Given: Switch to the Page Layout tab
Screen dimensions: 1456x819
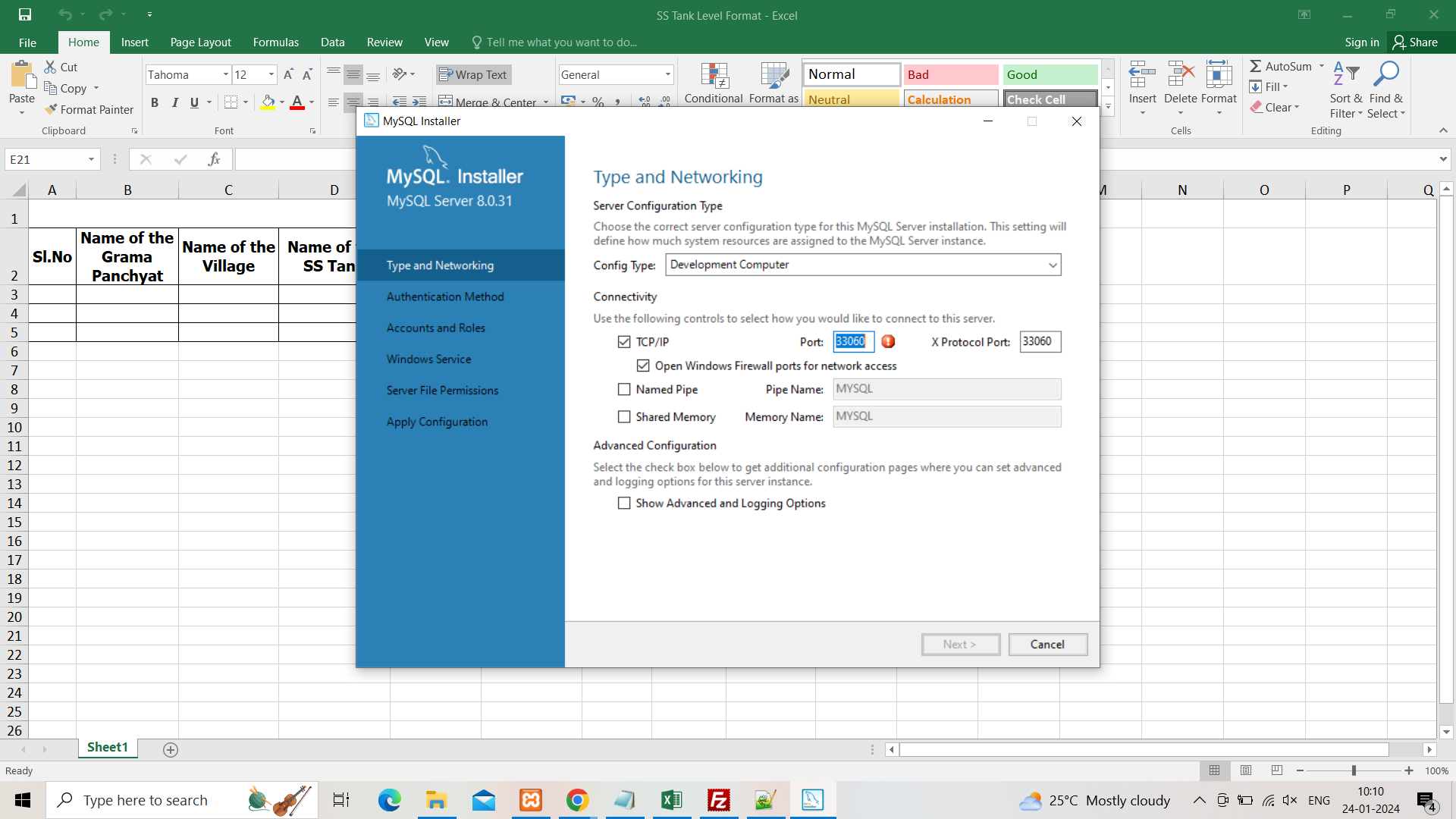Looking at the screenshot, I should 200,42.
